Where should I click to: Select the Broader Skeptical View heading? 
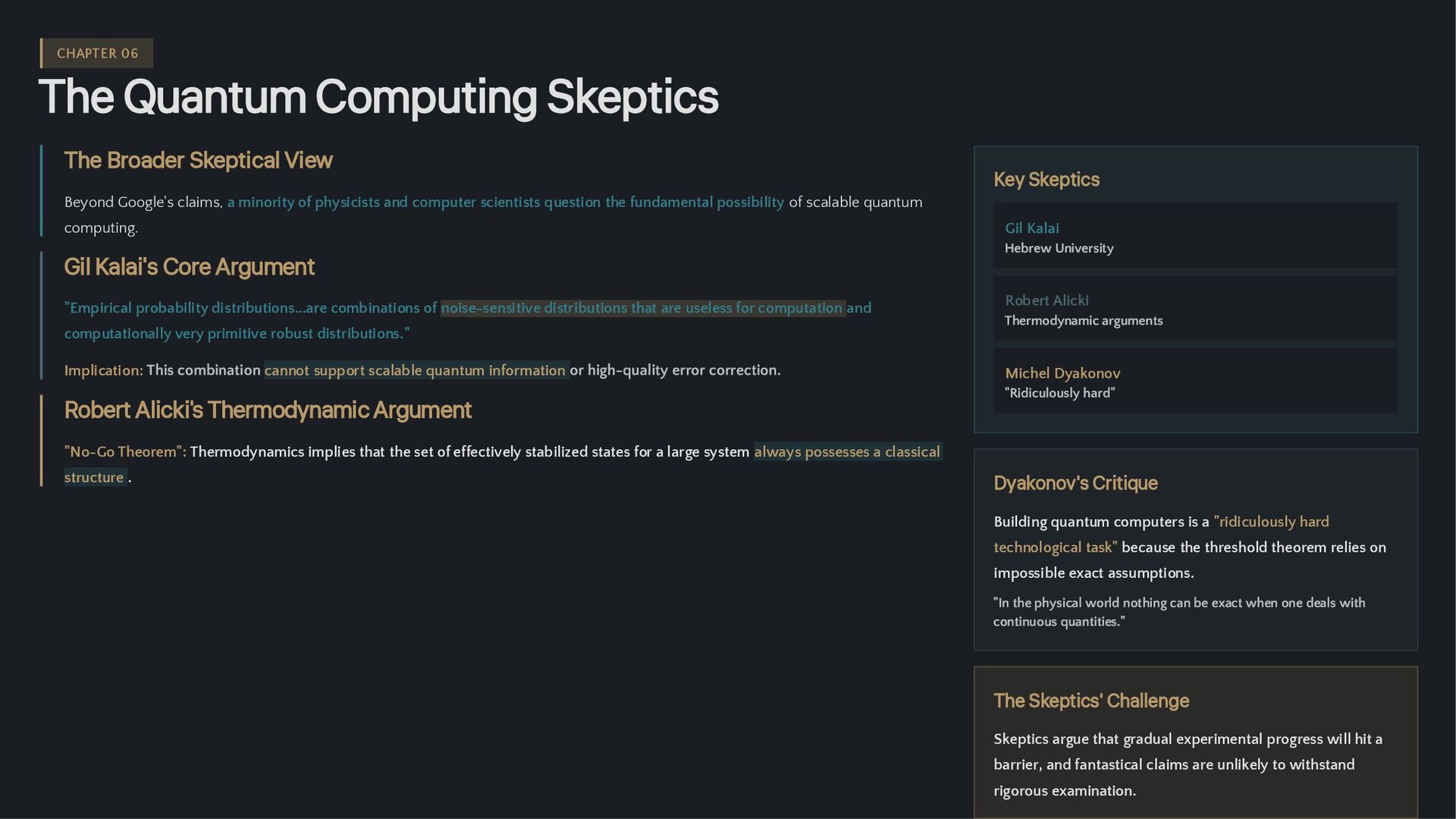[x=198, y=161]
